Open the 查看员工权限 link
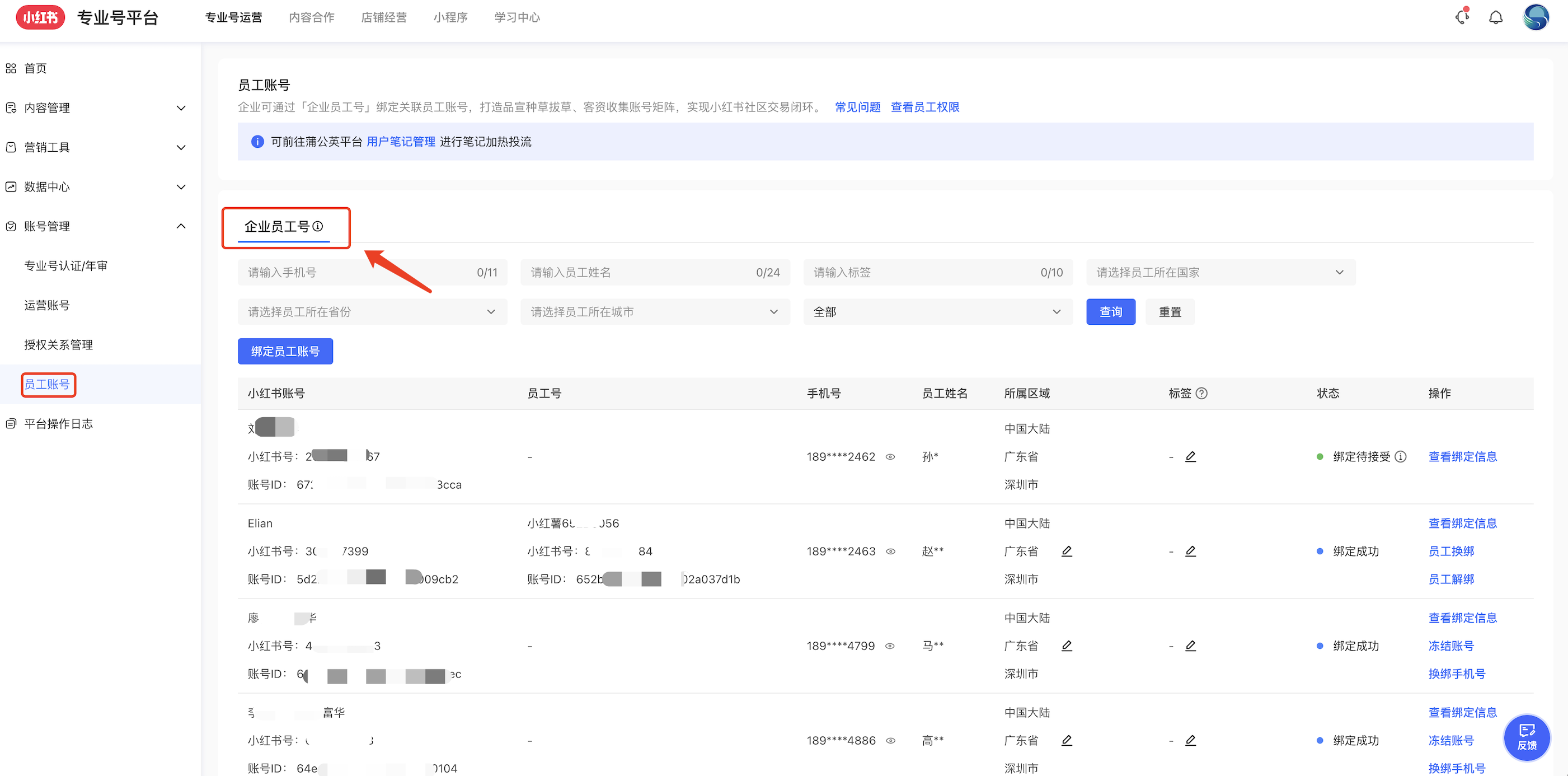The height and width of the screenshot is (776, 1568). 924,107
